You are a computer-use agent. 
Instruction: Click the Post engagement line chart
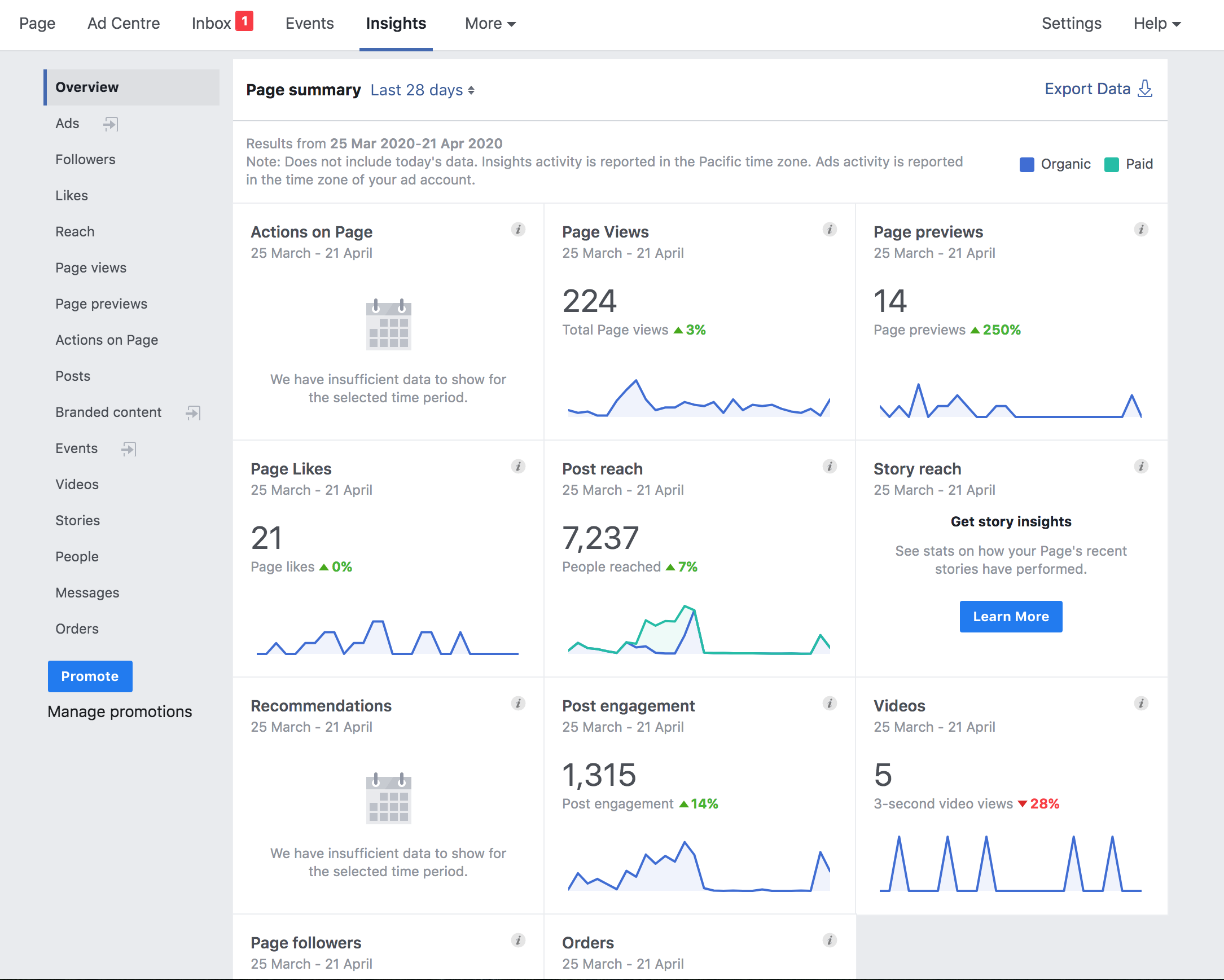coord(699,866)
